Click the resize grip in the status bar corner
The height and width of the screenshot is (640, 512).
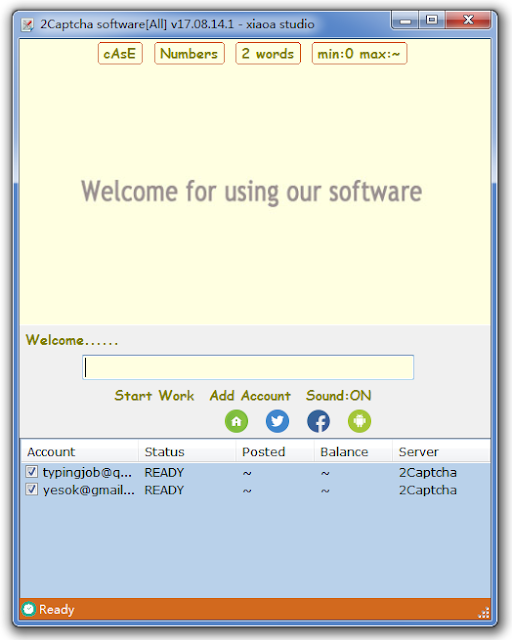tap(484, 612)
